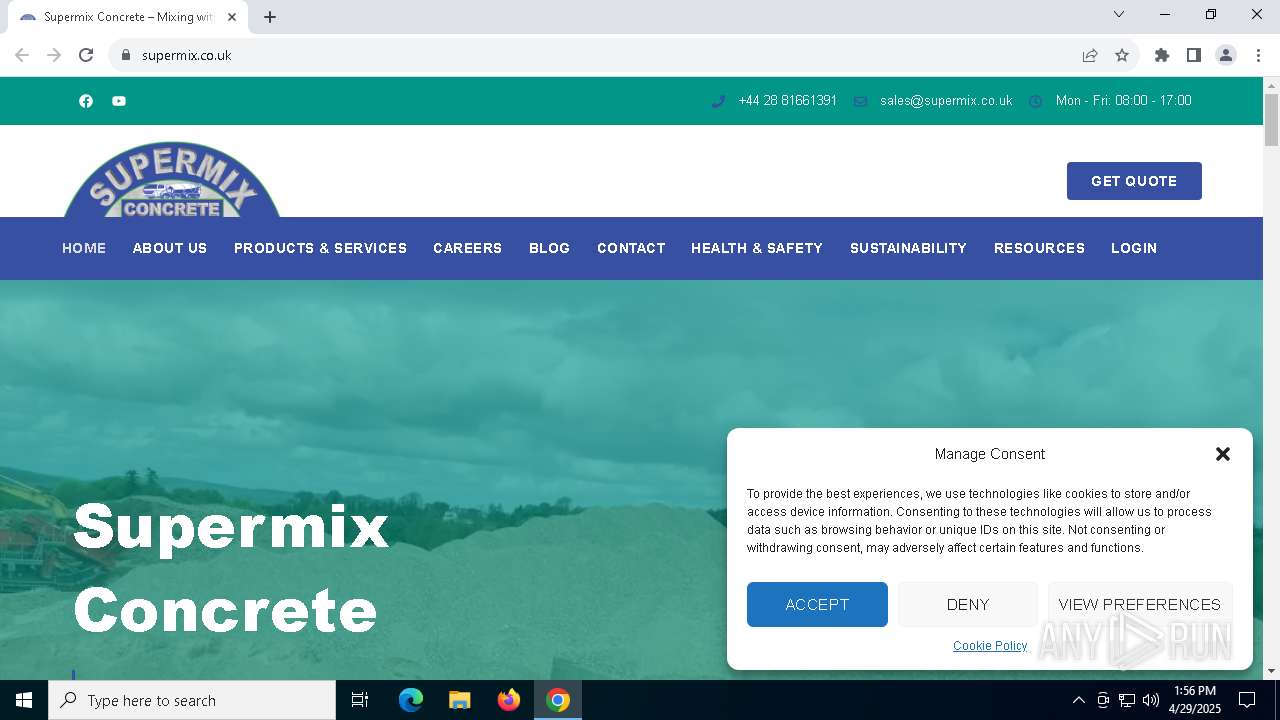
Task: Share this page icon in address bar
Action: 1090,55
